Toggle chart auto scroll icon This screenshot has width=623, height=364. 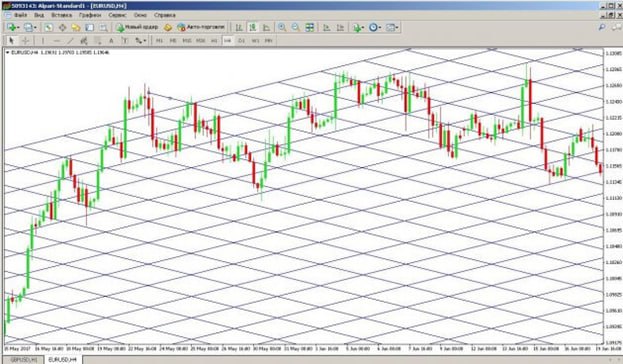pyautogui.click(x=327, y=27)
